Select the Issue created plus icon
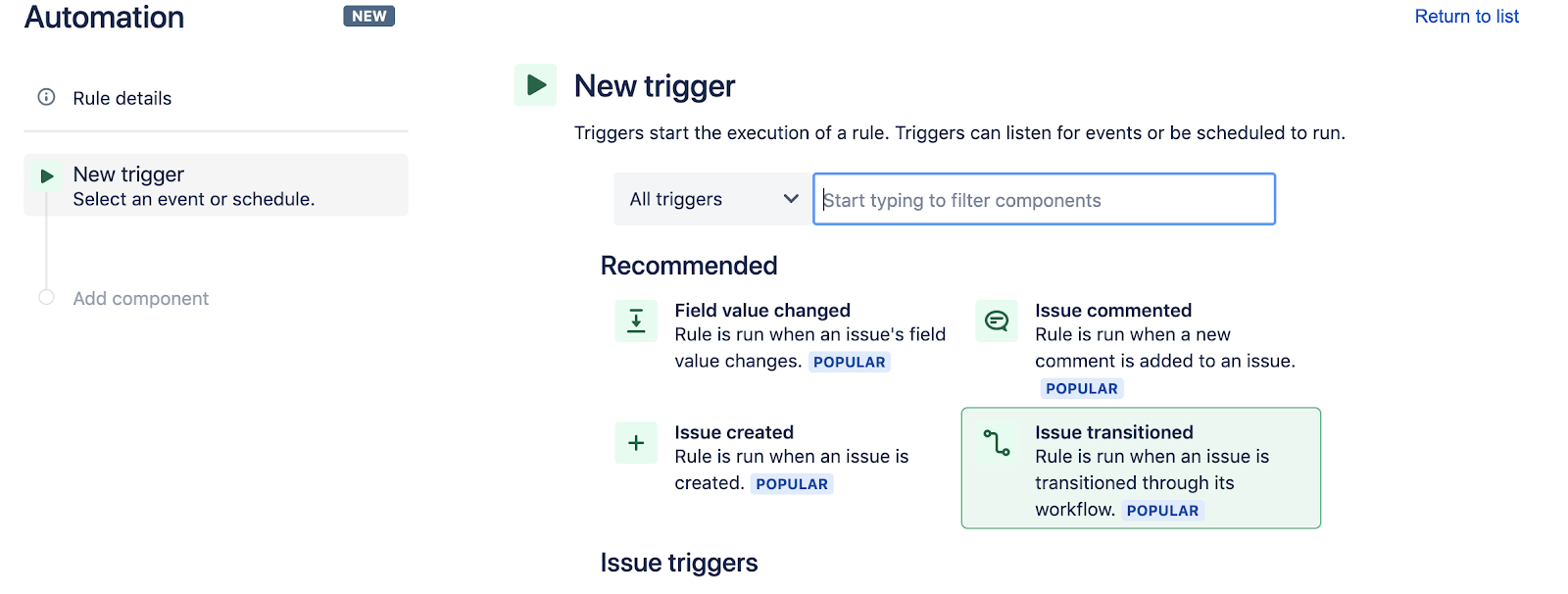 click(636, 443)
